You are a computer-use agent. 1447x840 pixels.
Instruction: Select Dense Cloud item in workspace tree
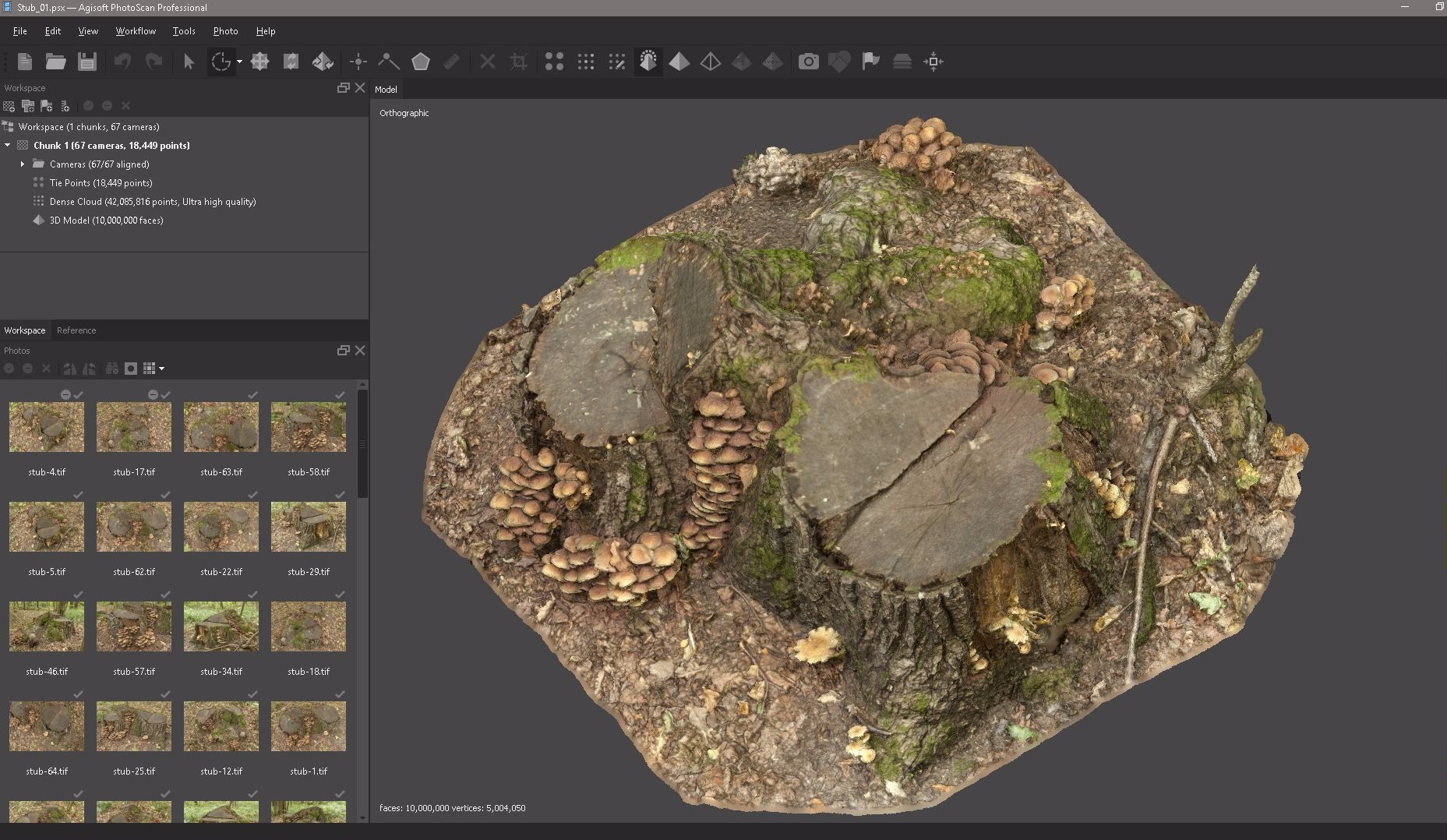(x=152, y=202)
